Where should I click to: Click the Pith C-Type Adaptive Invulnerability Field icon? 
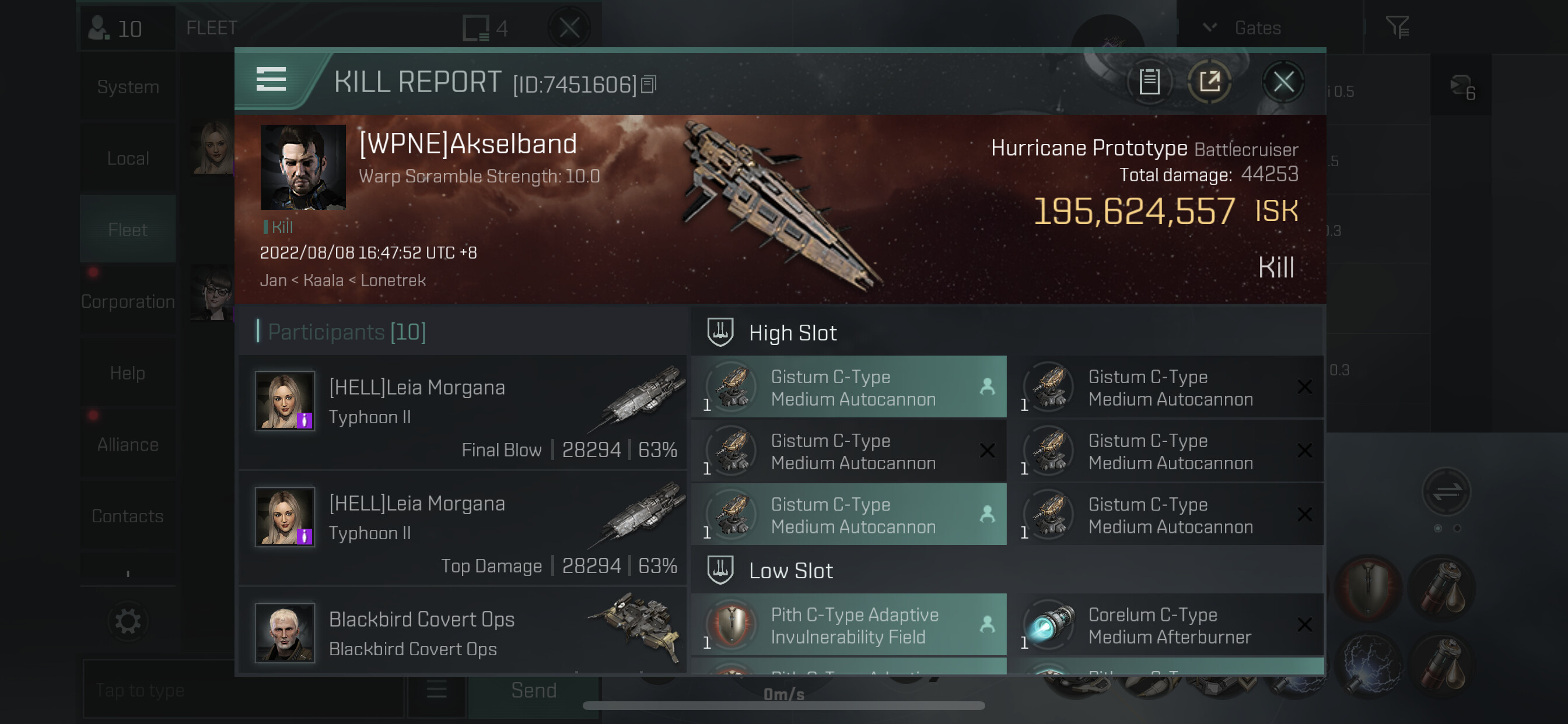[x=732, y=625]
